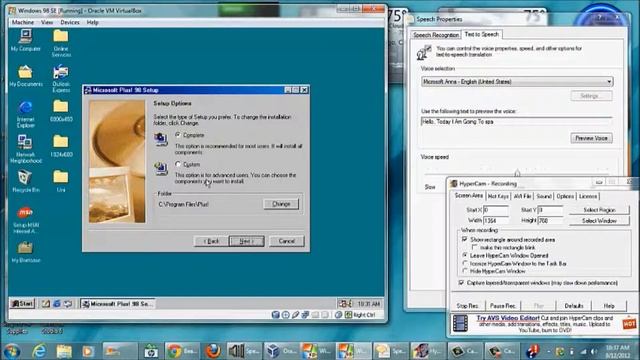640x360 pixels.
Task: Click Stop Rec. button in HyperCam
Action: point(467,306)
